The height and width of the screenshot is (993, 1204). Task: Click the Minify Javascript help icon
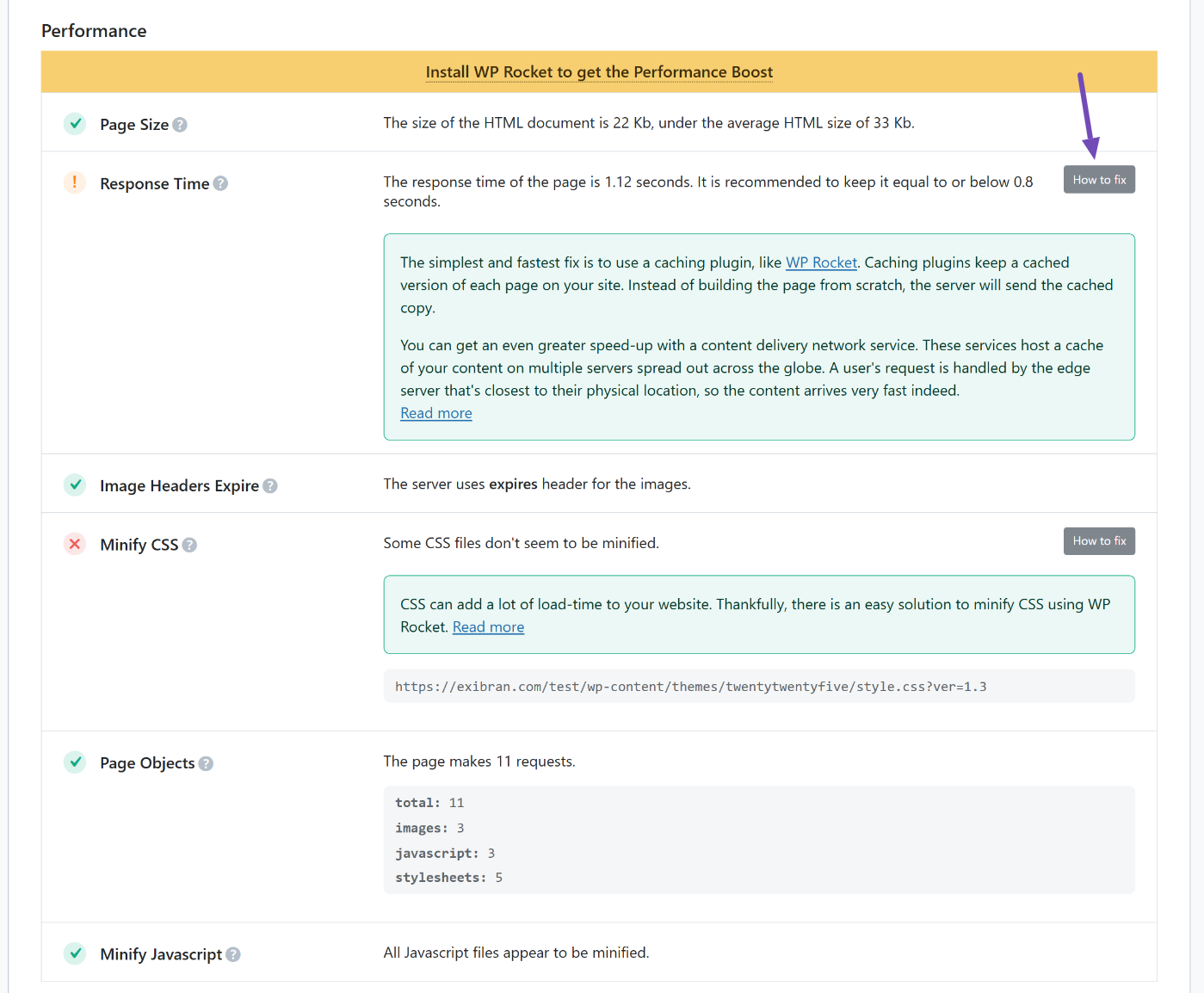pos(233,954)
